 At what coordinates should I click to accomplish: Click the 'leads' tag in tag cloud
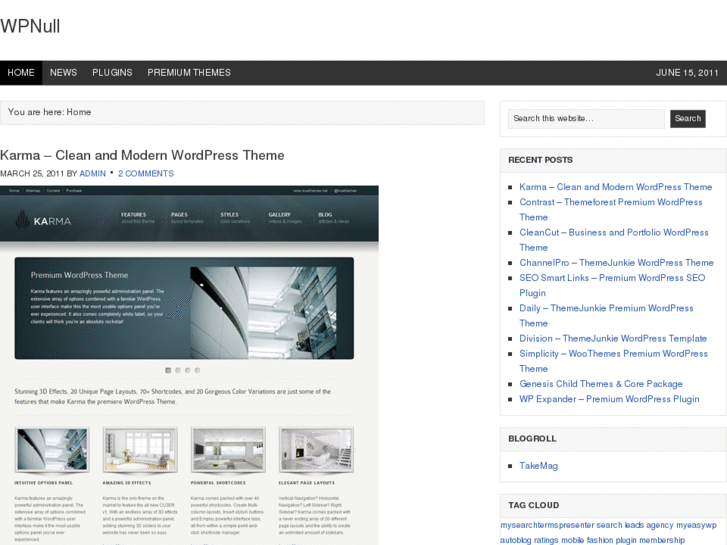[x=634, y=525]
